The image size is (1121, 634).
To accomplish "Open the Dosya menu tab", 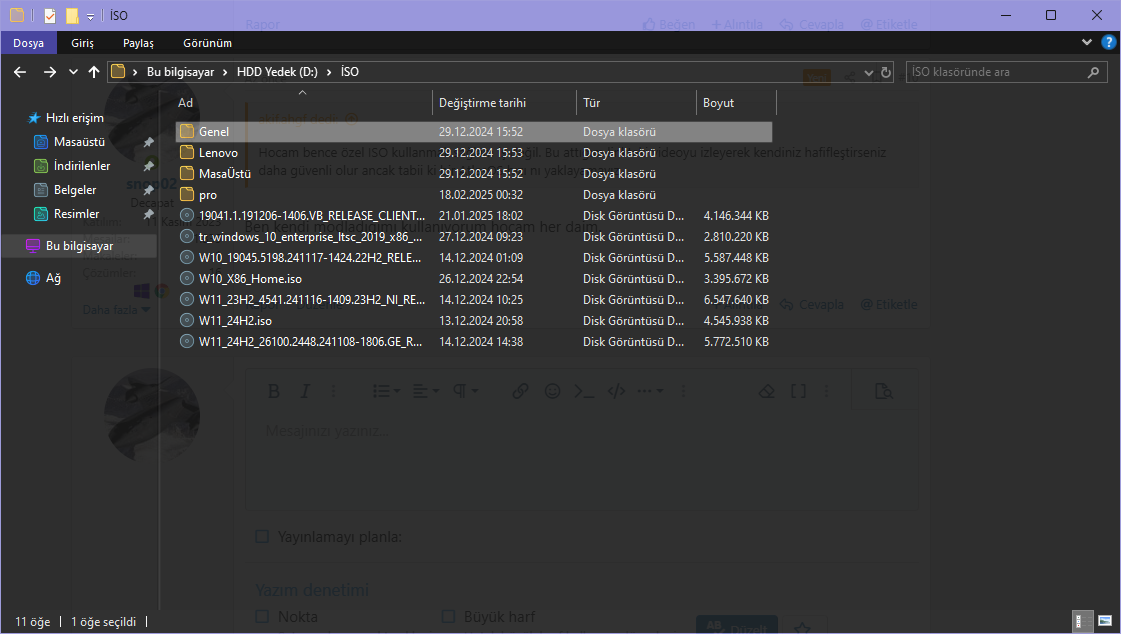I will point(29,43).
